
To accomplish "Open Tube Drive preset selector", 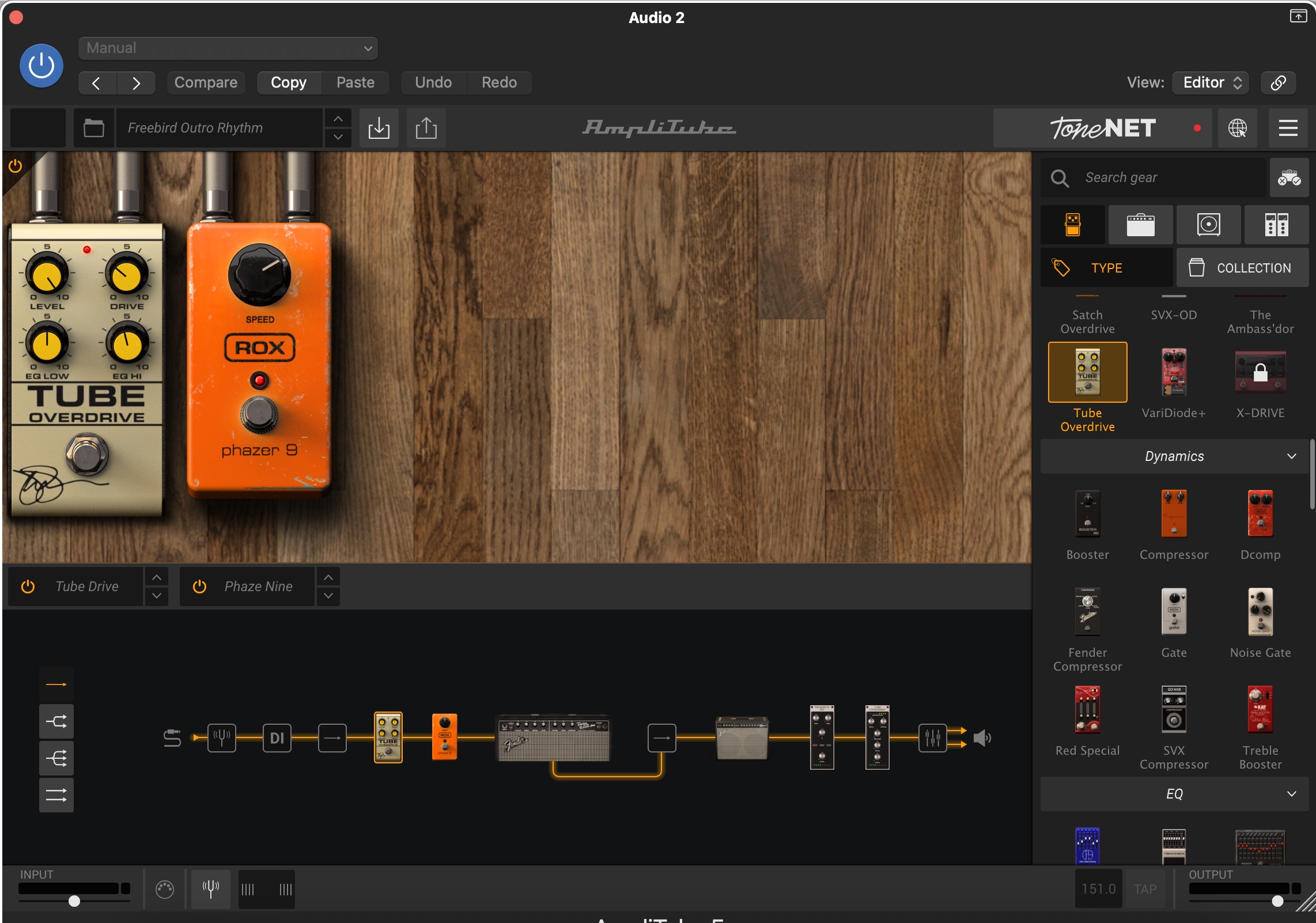I will [88, 587].
